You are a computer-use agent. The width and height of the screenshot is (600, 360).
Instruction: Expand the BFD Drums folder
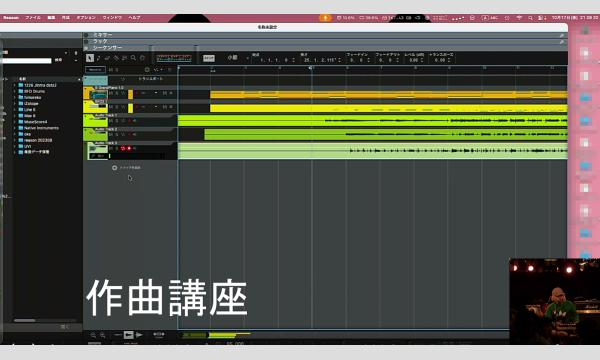pos(15,91)
